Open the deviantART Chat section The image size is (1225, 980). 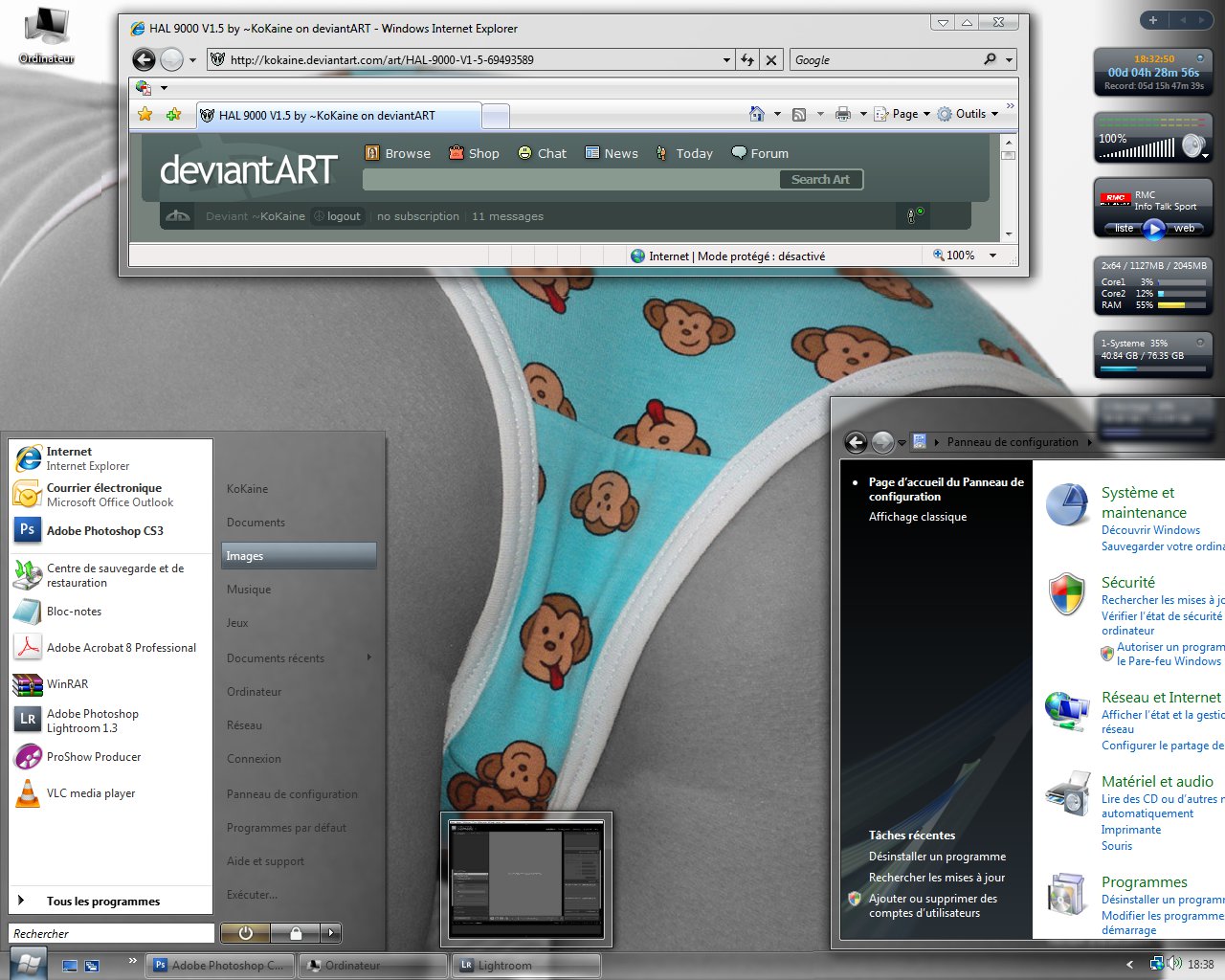542,153
